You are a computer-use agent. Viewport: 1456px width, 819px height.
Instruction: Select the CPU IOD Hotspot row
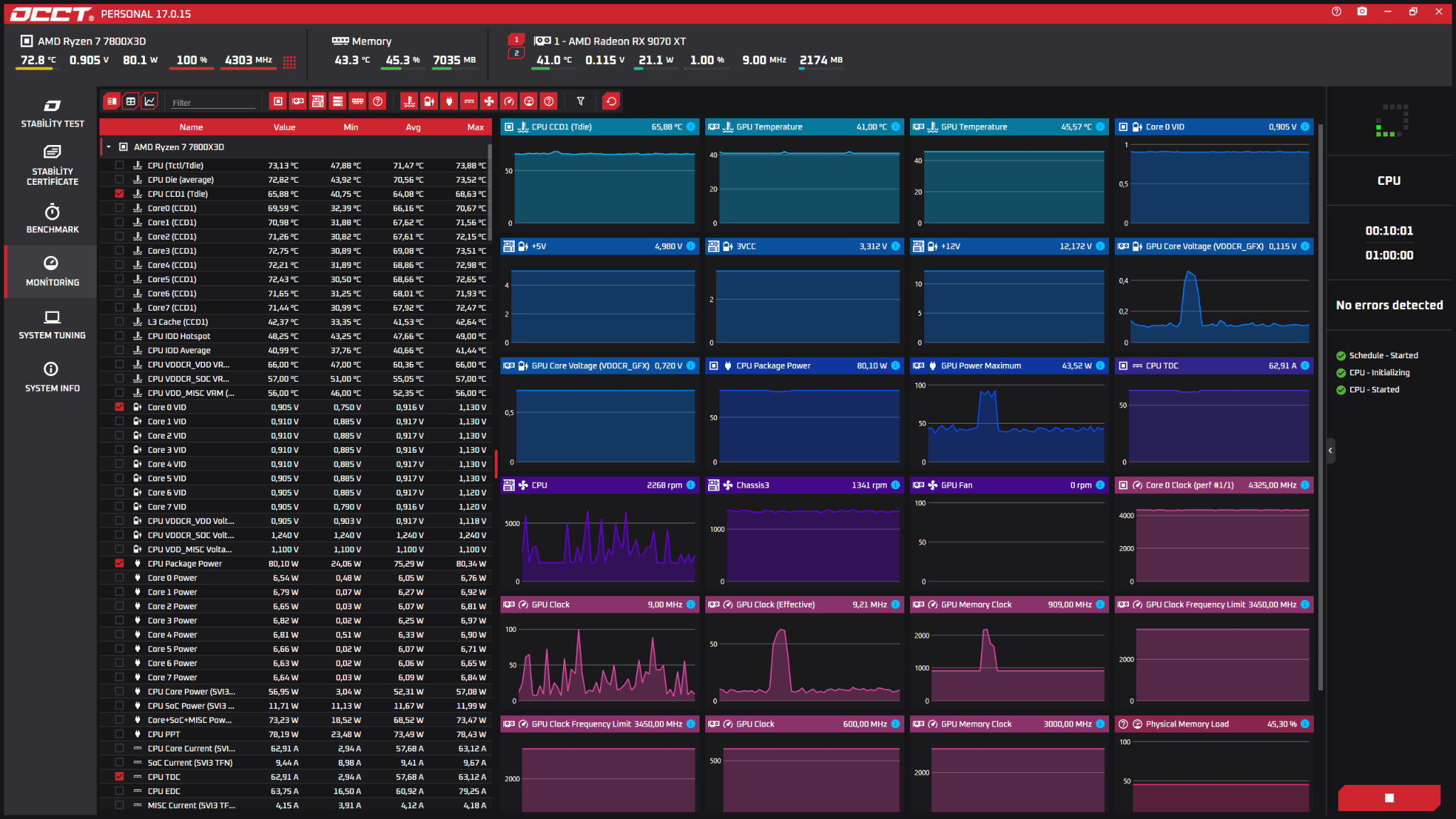point(295,336)
